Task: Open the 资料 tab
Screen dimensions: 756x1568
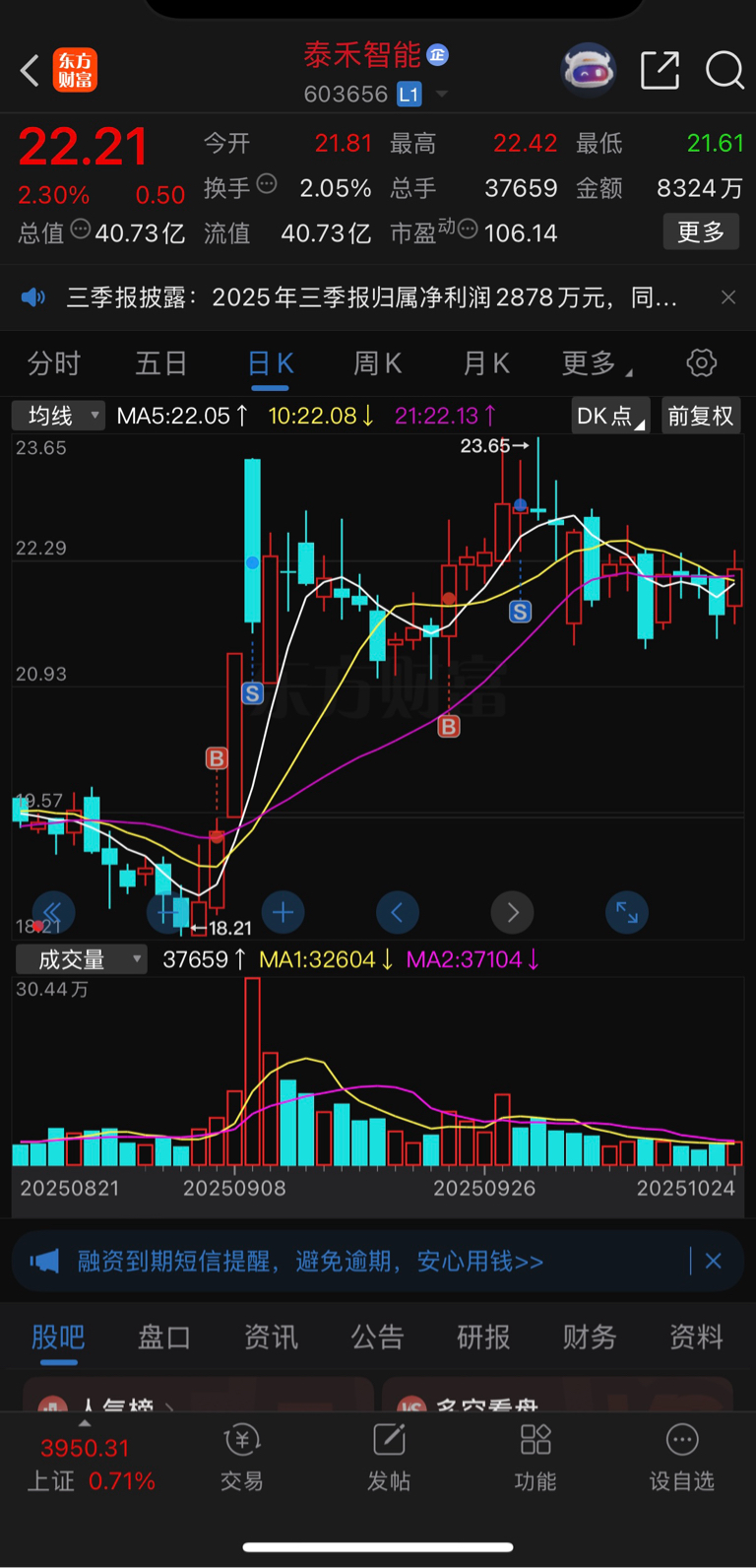Action: tap(696, 1338)
